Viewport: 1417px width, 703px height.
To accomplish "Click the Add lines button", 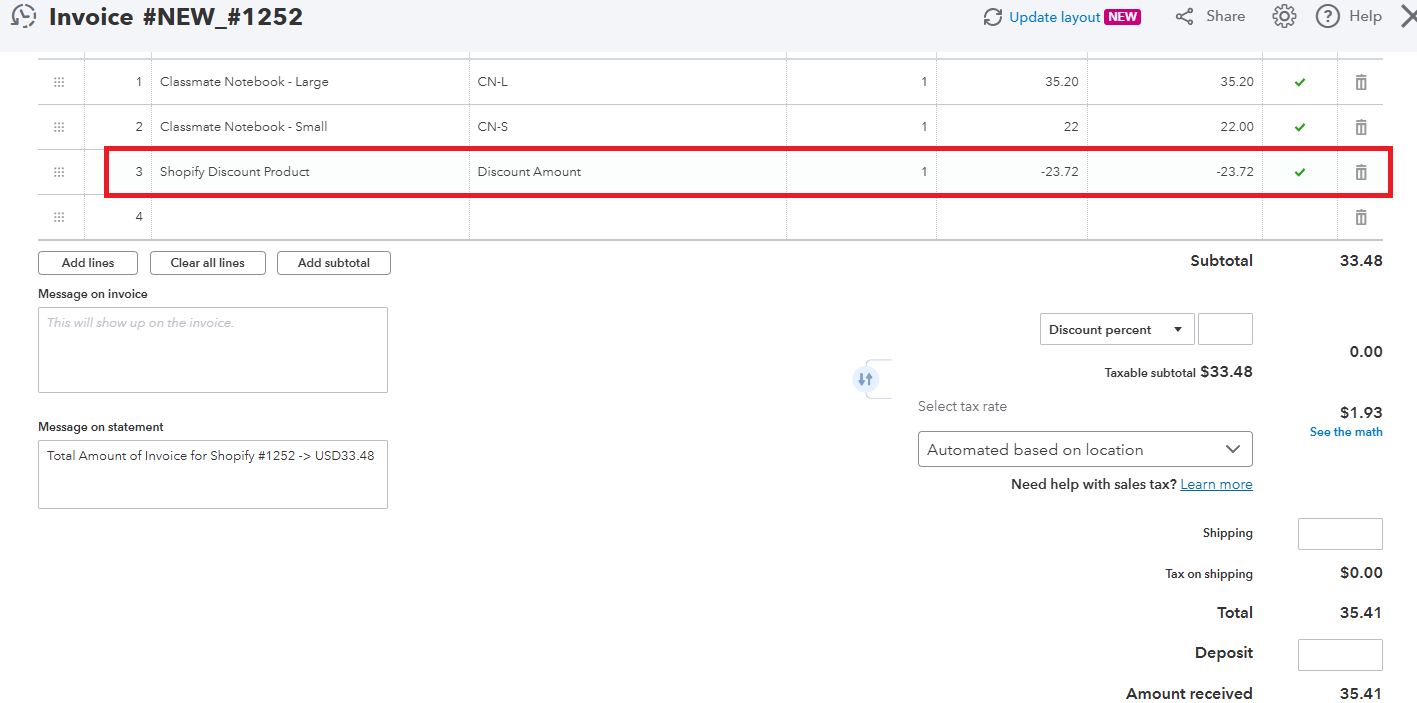I will 88,263.
